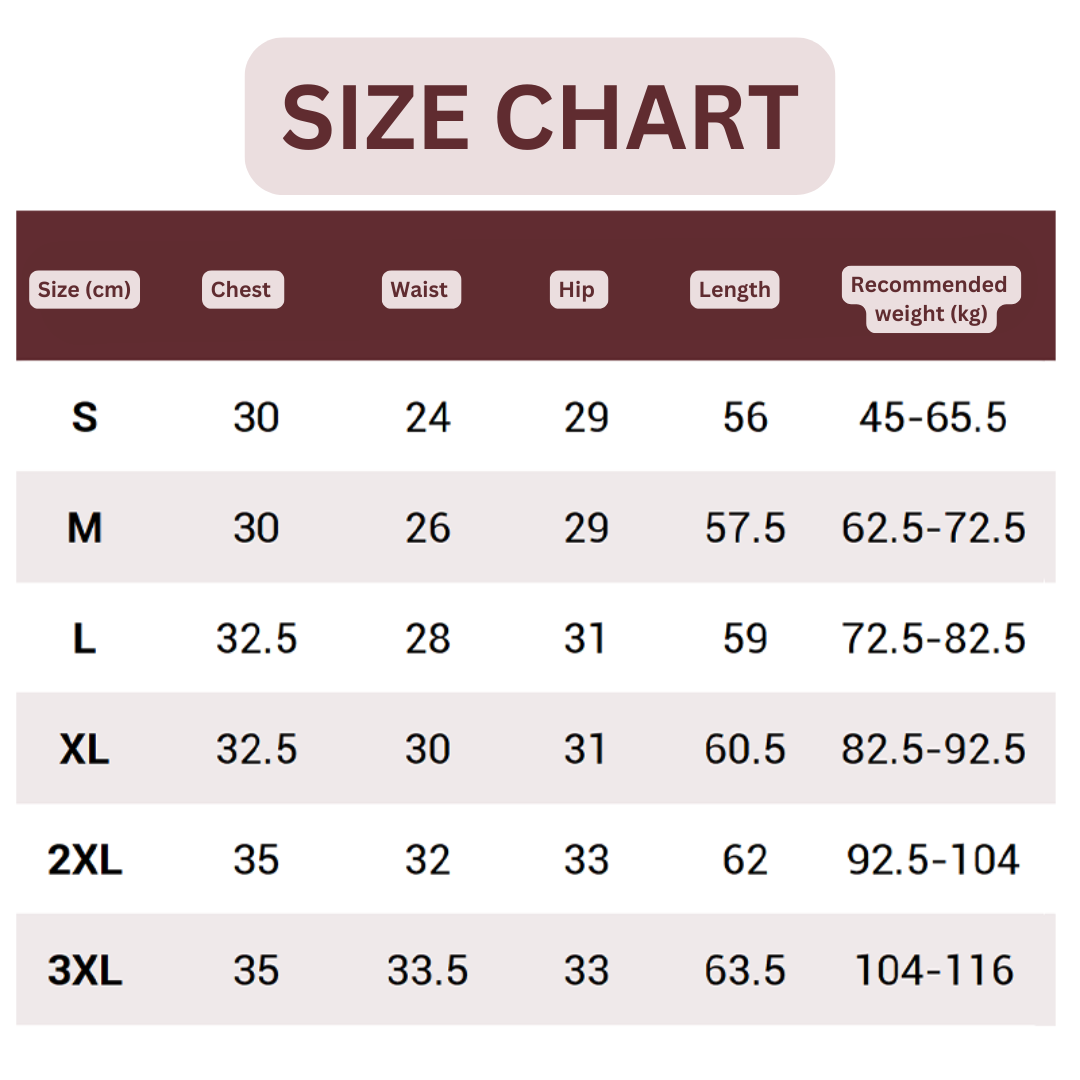Click the Hip column header label

point(577,290)
